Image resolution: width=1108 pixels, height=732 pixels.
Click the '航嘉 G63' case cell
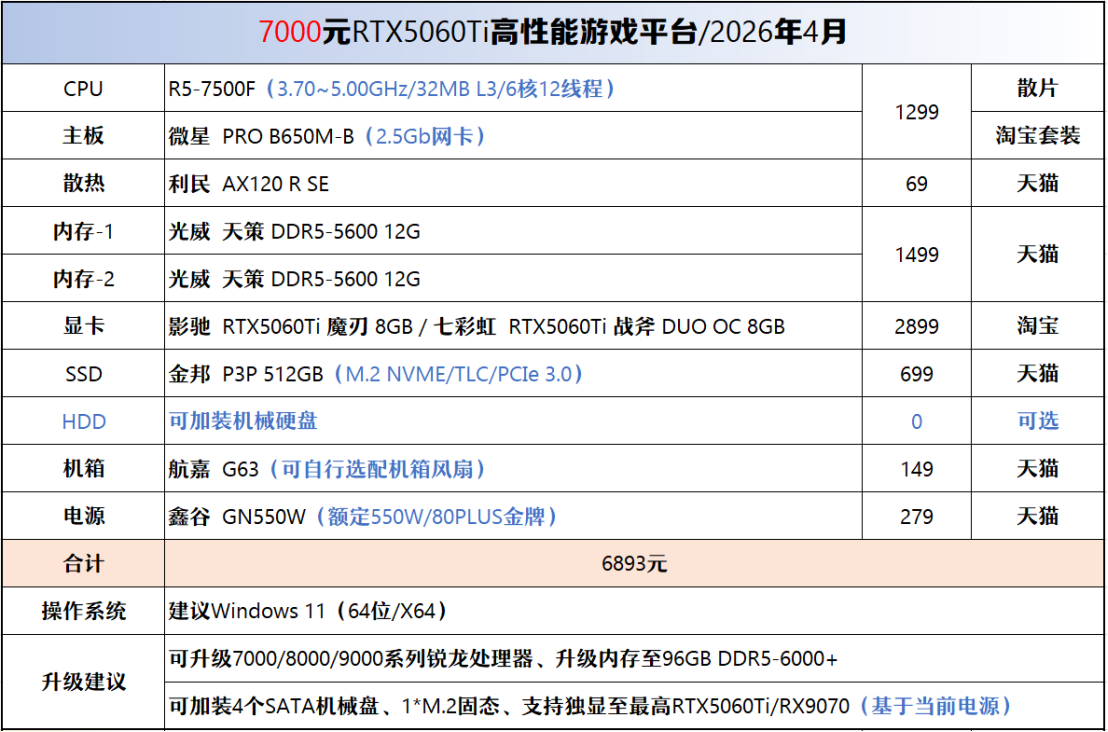[x=513, y=468]
